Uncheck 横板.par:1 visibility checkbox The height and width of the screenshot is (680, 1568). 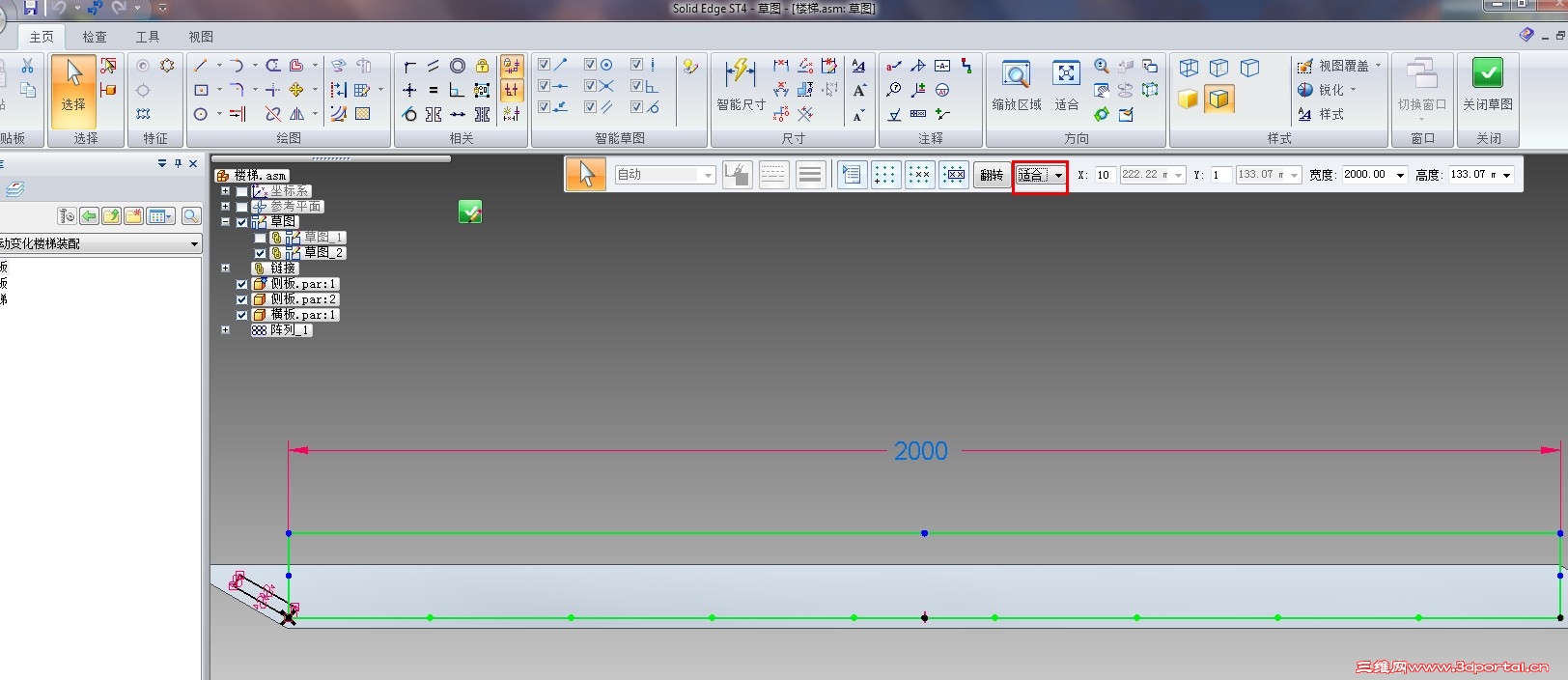[x=242, y=315]
